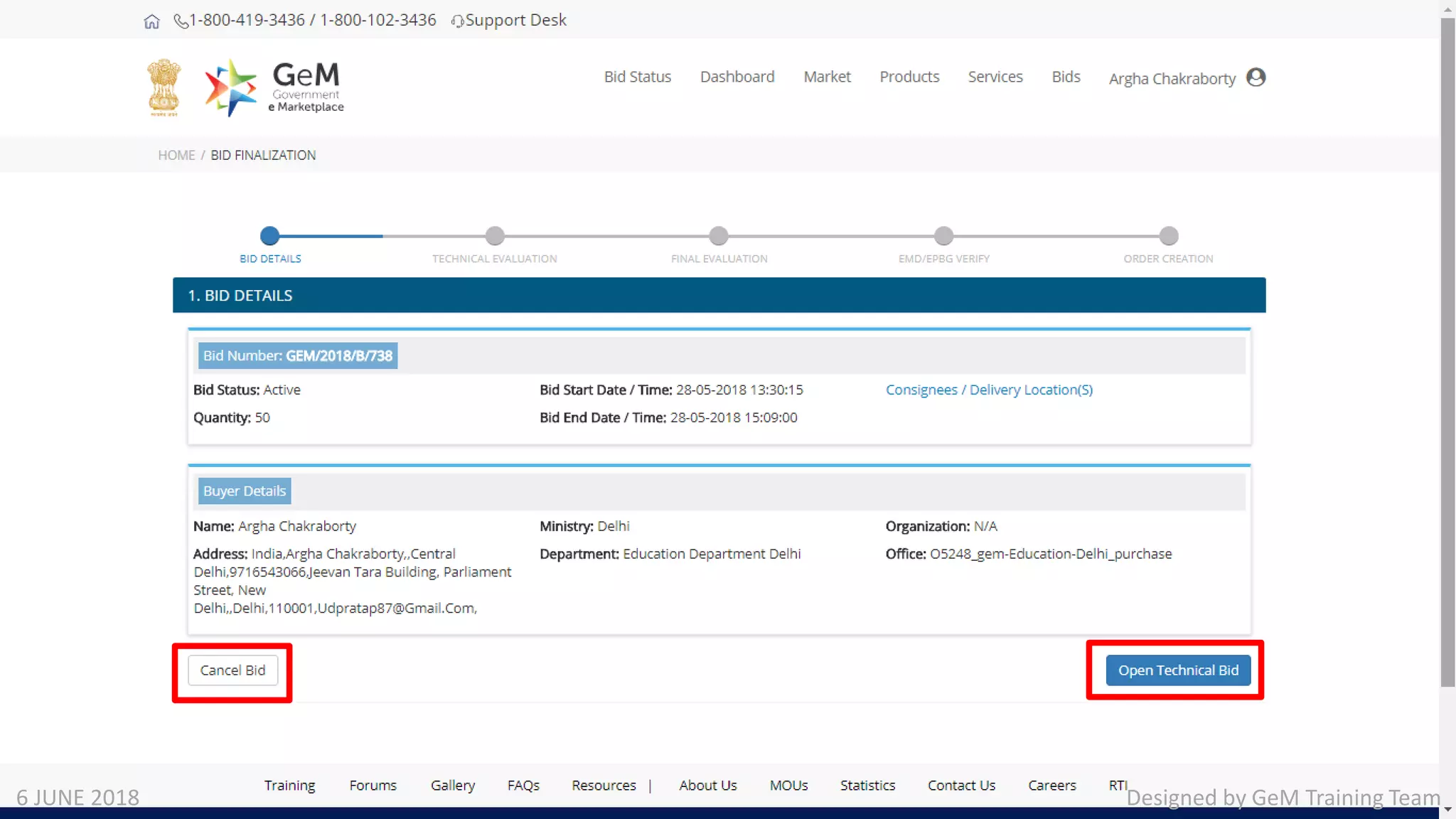
Task: Open the FAQs footer link
Action: (x=523, y=785)
